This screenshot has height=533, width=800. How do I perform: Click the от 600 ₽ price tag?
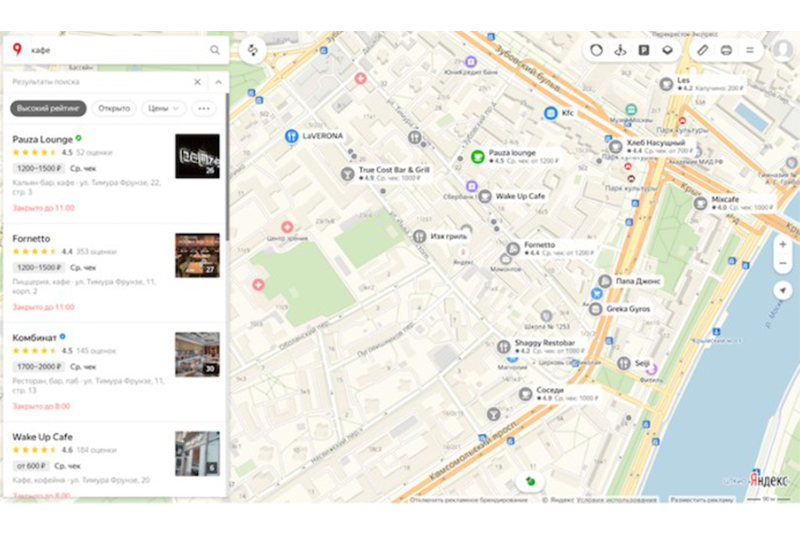click(31, 466)
